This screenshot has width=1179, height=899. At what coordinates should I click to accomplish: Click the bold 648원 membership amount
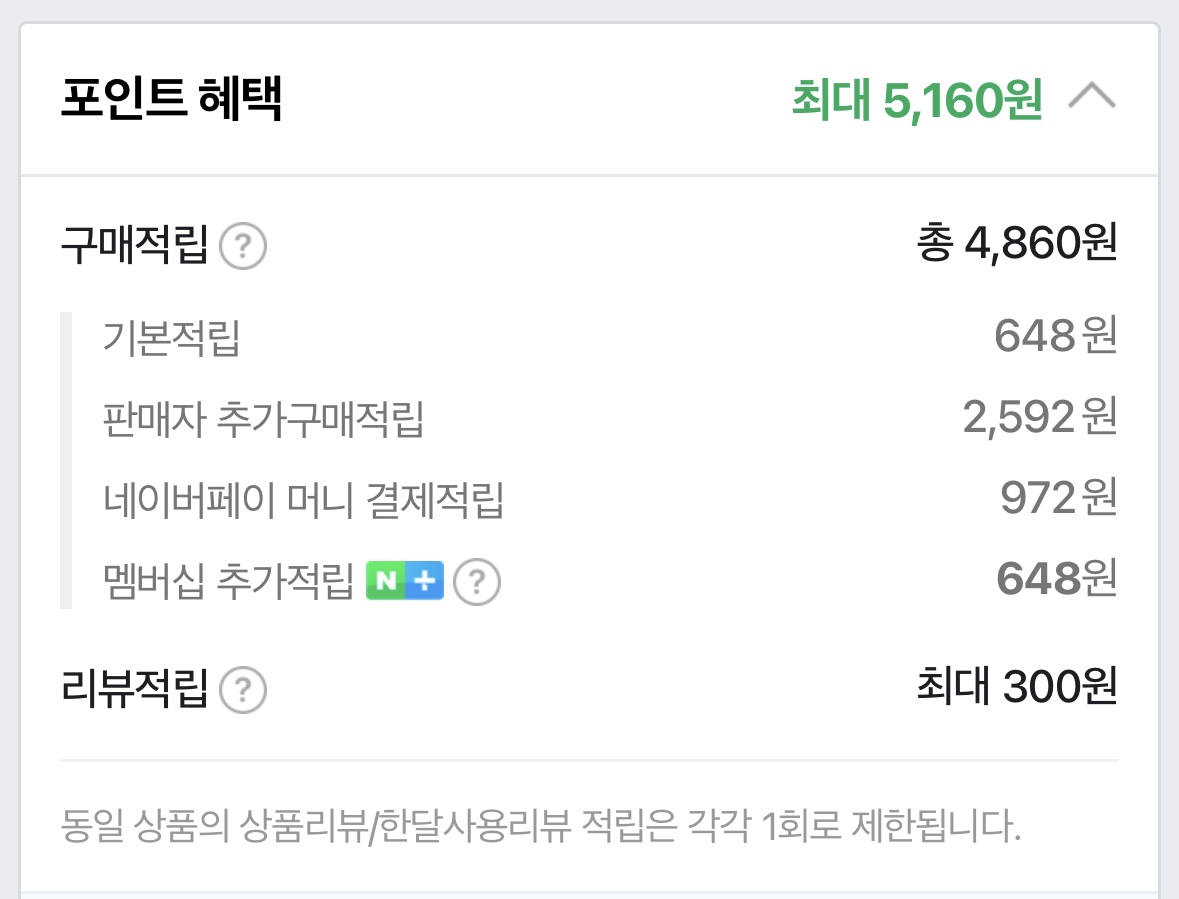(x=1055, y=579)
